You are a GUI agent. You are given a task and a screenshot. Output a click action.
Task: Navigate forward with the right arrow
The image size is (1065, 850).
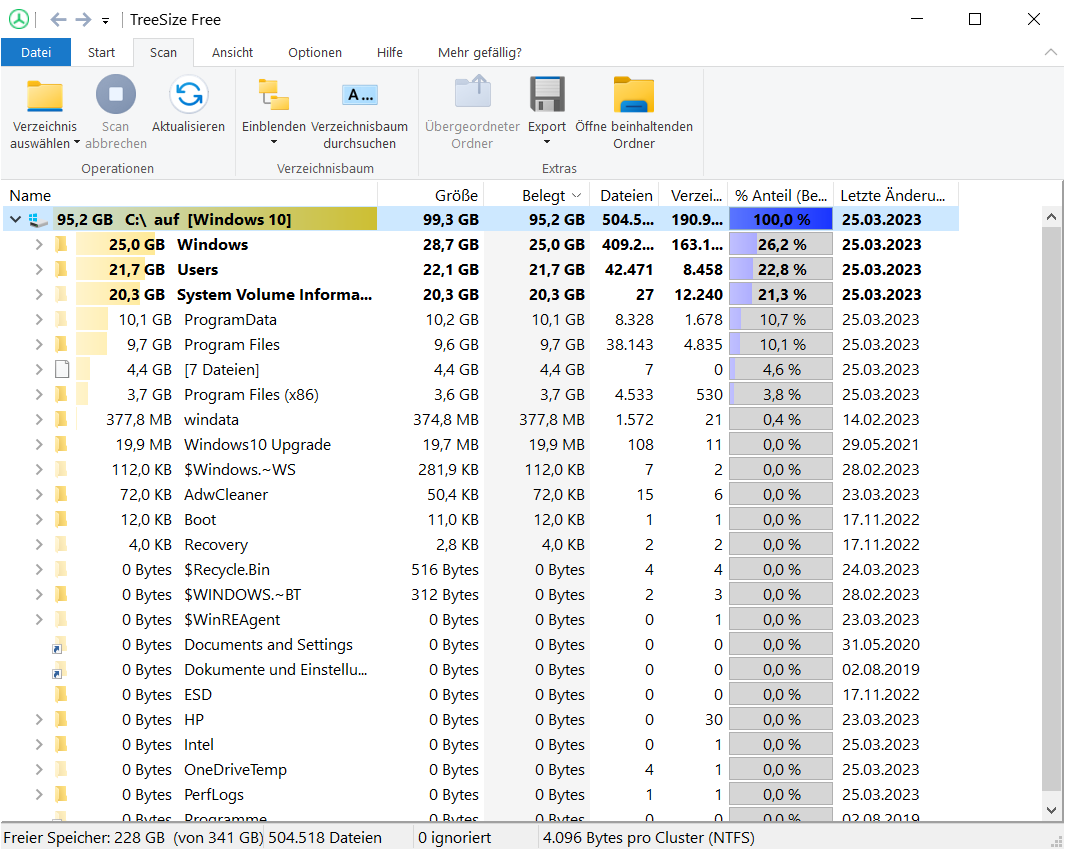point(84,20)
